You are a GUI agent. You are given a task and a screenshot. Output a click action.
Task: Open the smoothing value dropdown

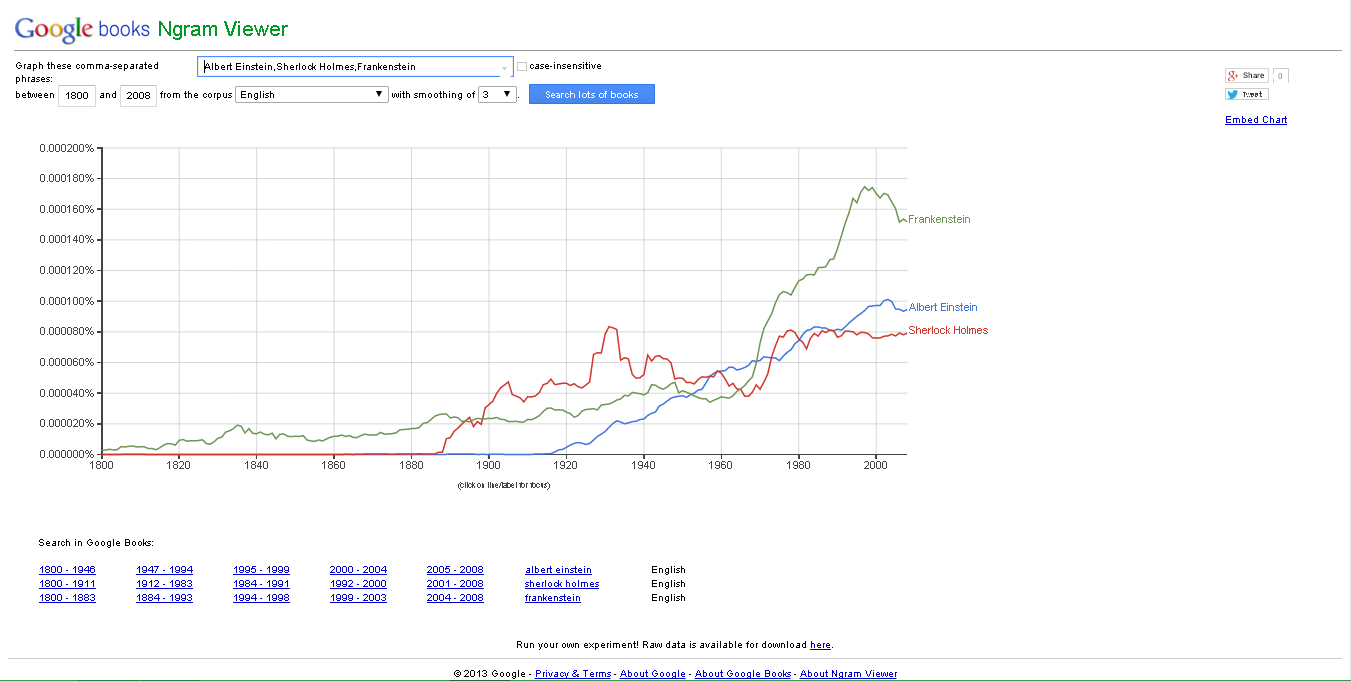[x=497, y=94]
